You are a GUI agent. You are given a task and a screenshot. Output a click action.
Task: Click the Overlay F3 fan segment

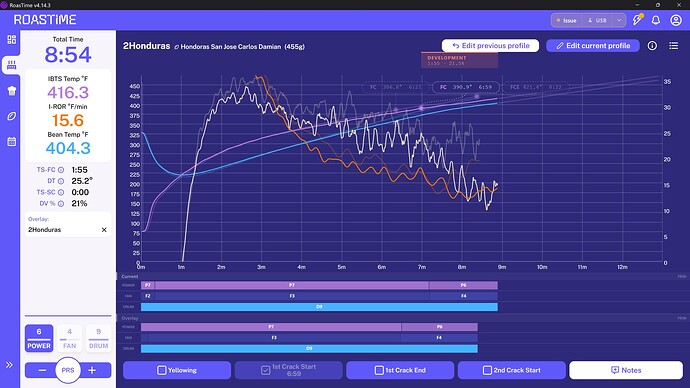274,337
